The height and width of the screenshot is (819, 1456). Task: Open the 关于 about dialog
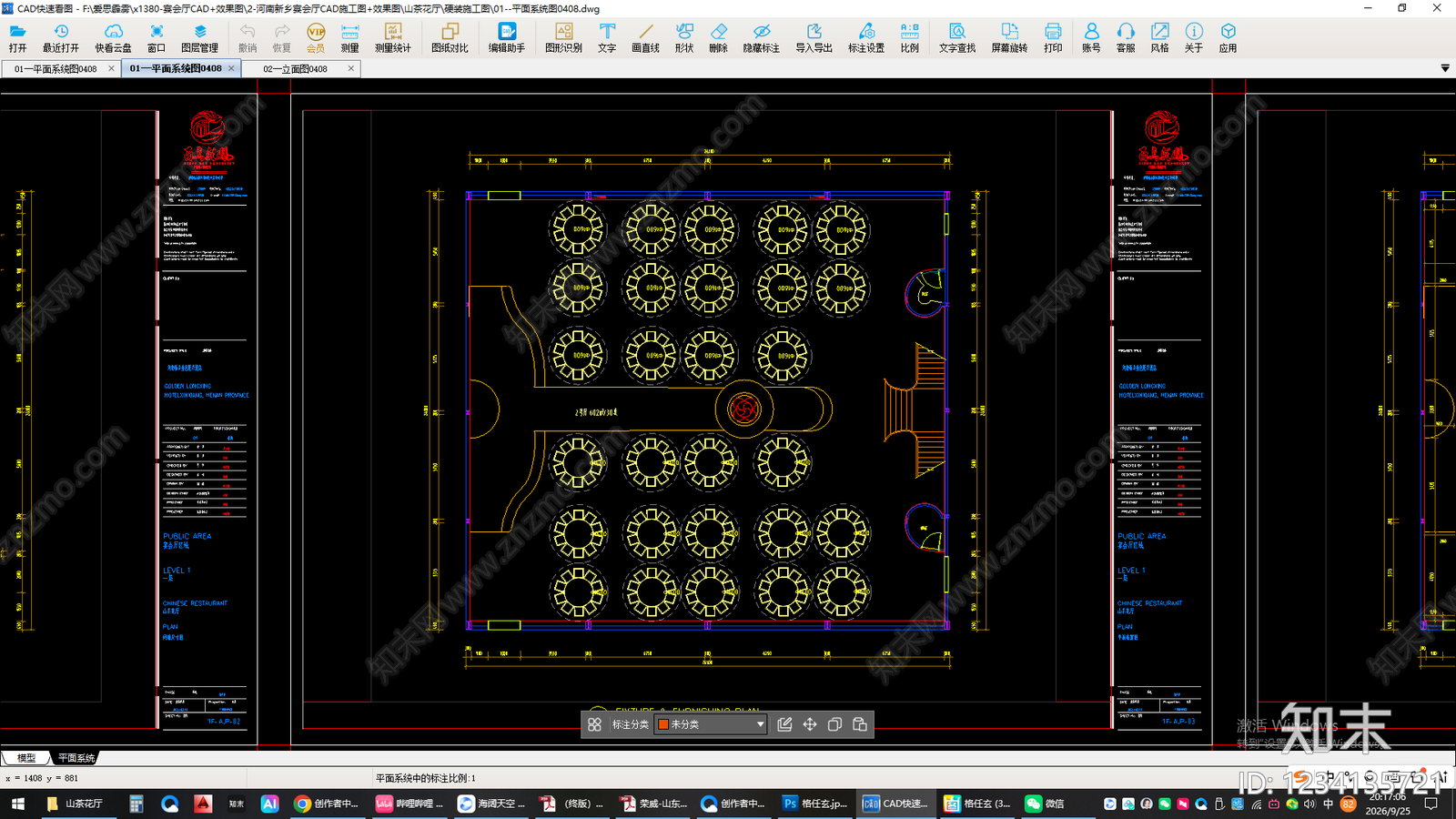click(1194, 38)
